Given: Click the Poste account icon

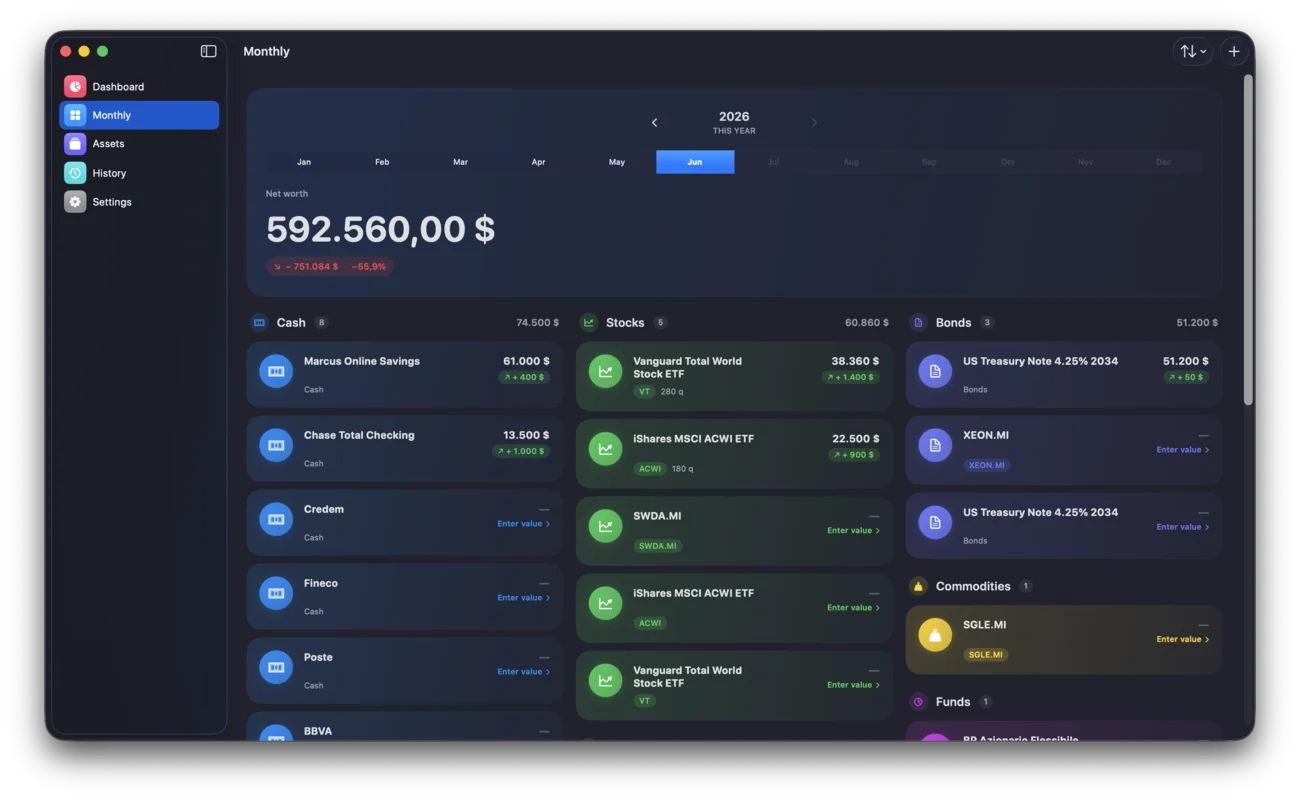Looking at the screenshot, I should (x=276, y=667).
